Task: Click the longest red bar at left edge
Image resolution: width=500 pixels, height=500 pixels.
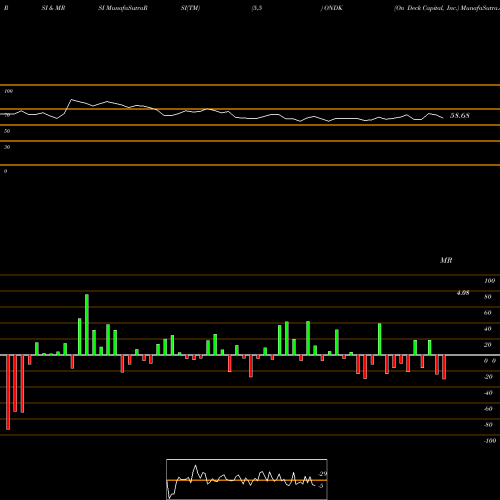Action: (8, 392)
